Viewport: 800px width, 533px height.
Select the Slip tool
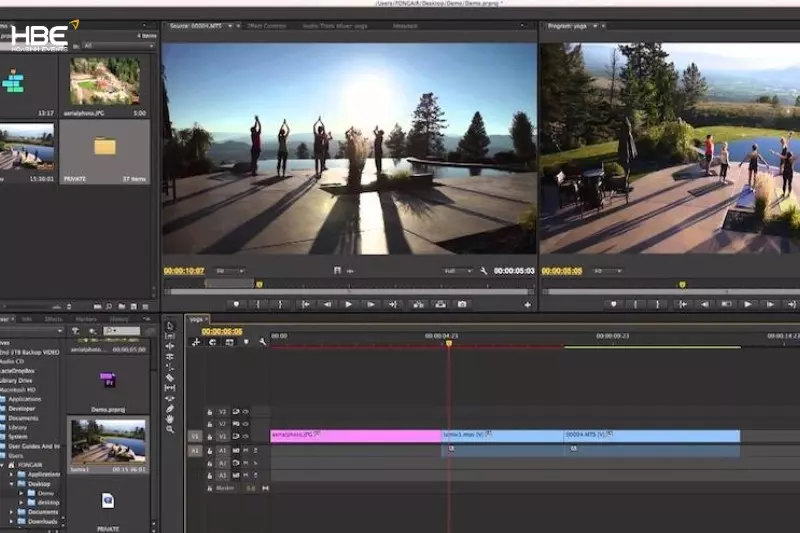[170, 388]
